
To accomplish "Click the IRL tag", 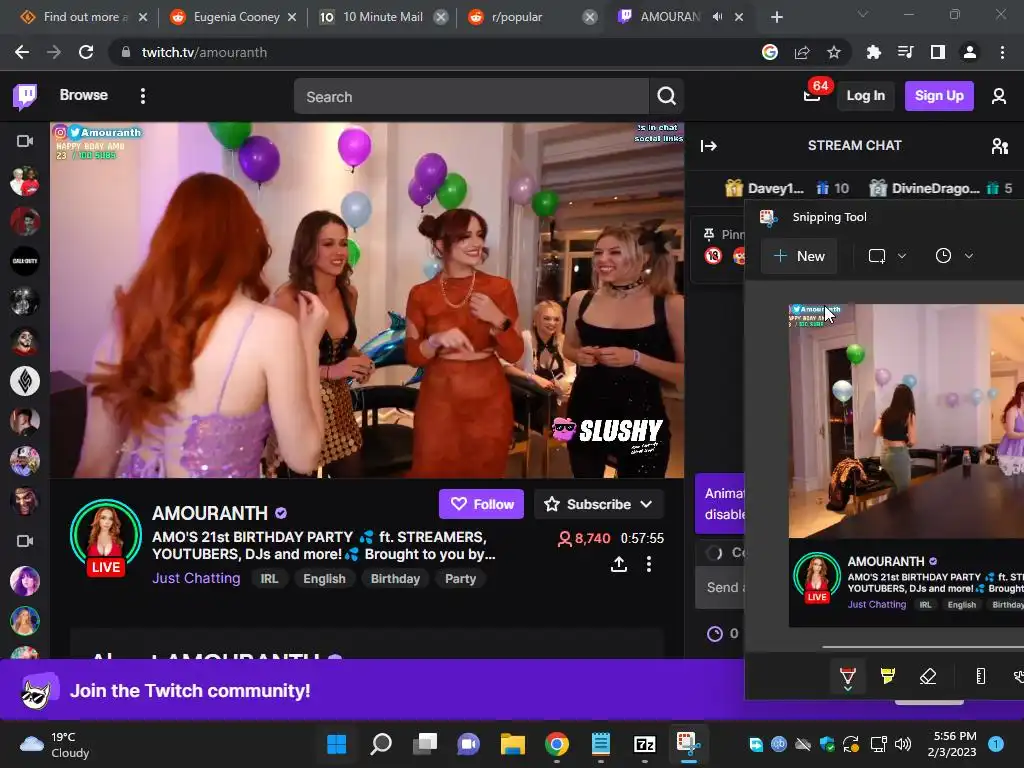I will pyautogui.click(x=269, y=579).
